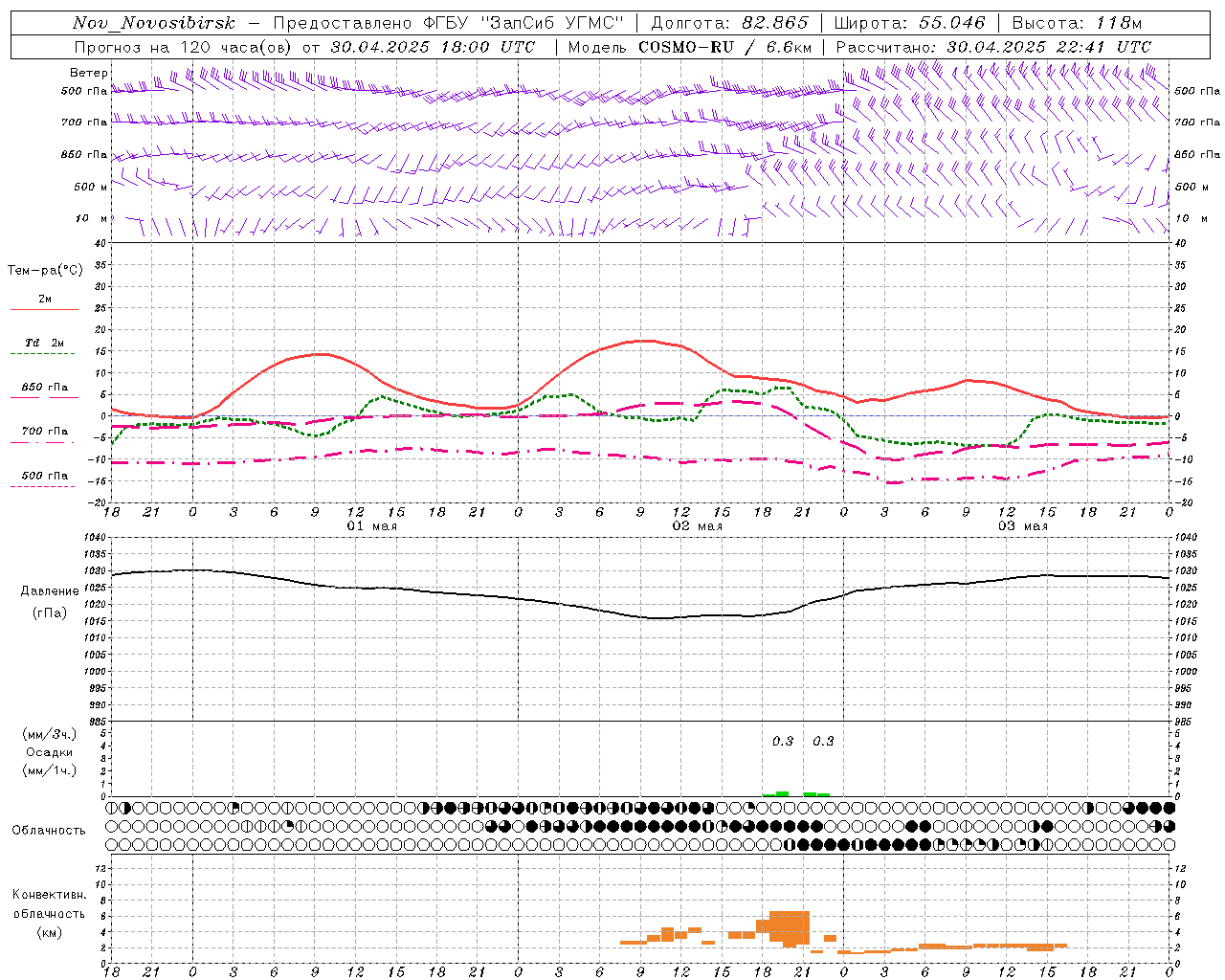Click the Облачность cloudiness label
Screen dimensions: 1225x980
(49, 831)
